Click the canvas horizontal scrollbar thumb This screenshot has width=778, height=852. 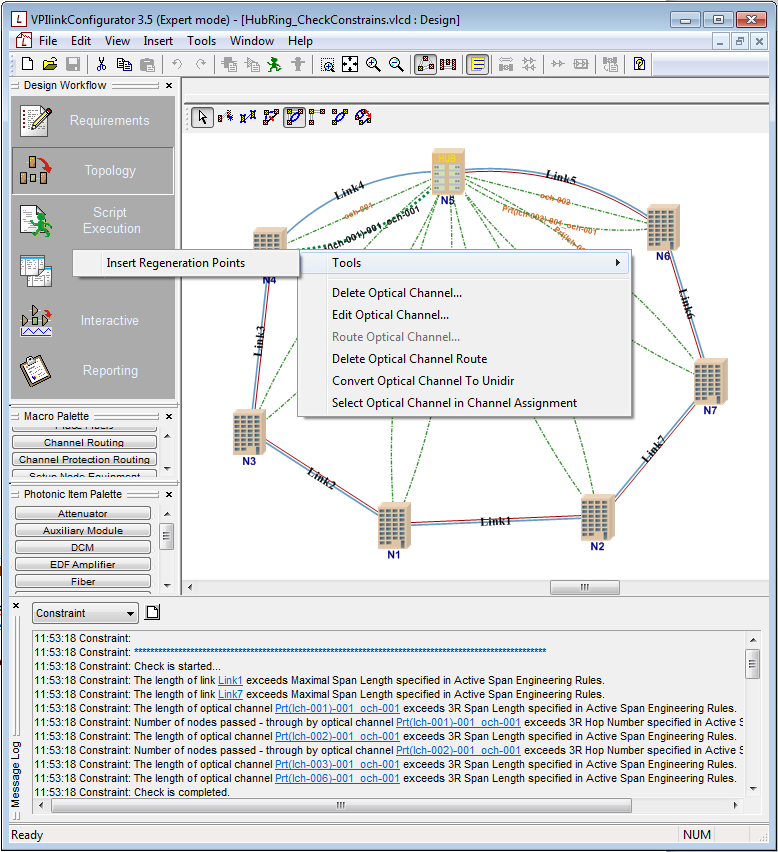click(x=585, y=587)
